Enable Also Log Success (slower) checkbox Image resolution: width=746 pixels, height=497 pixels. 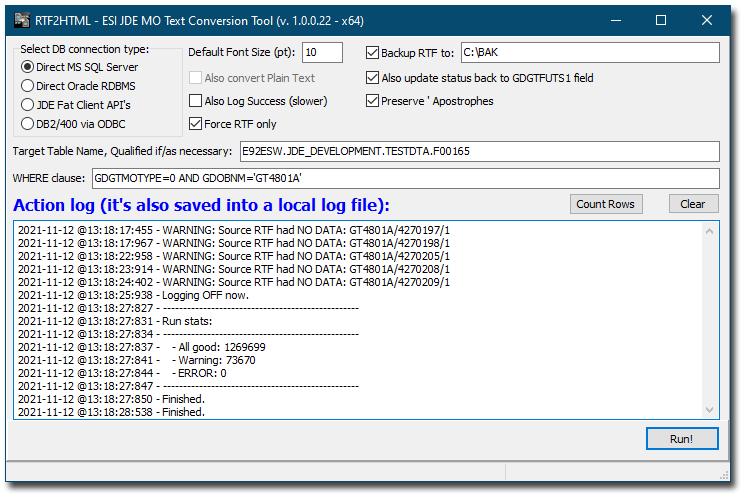[x=196, y=101]
